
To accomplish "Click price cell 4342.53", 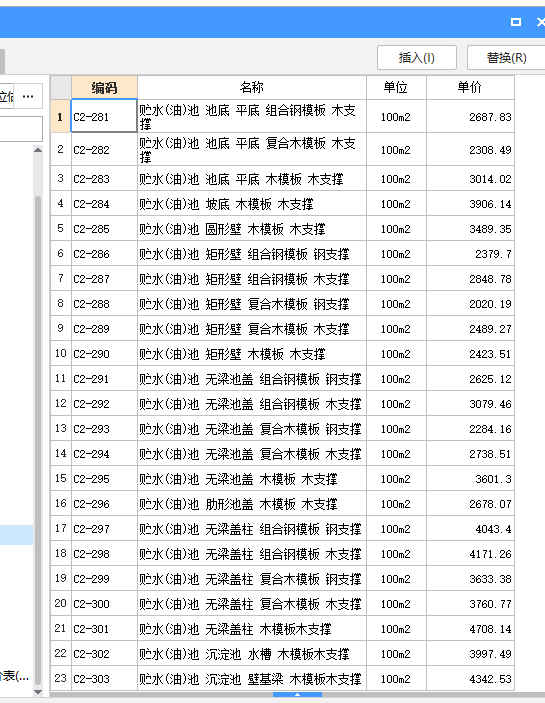I will click(470, 678).
